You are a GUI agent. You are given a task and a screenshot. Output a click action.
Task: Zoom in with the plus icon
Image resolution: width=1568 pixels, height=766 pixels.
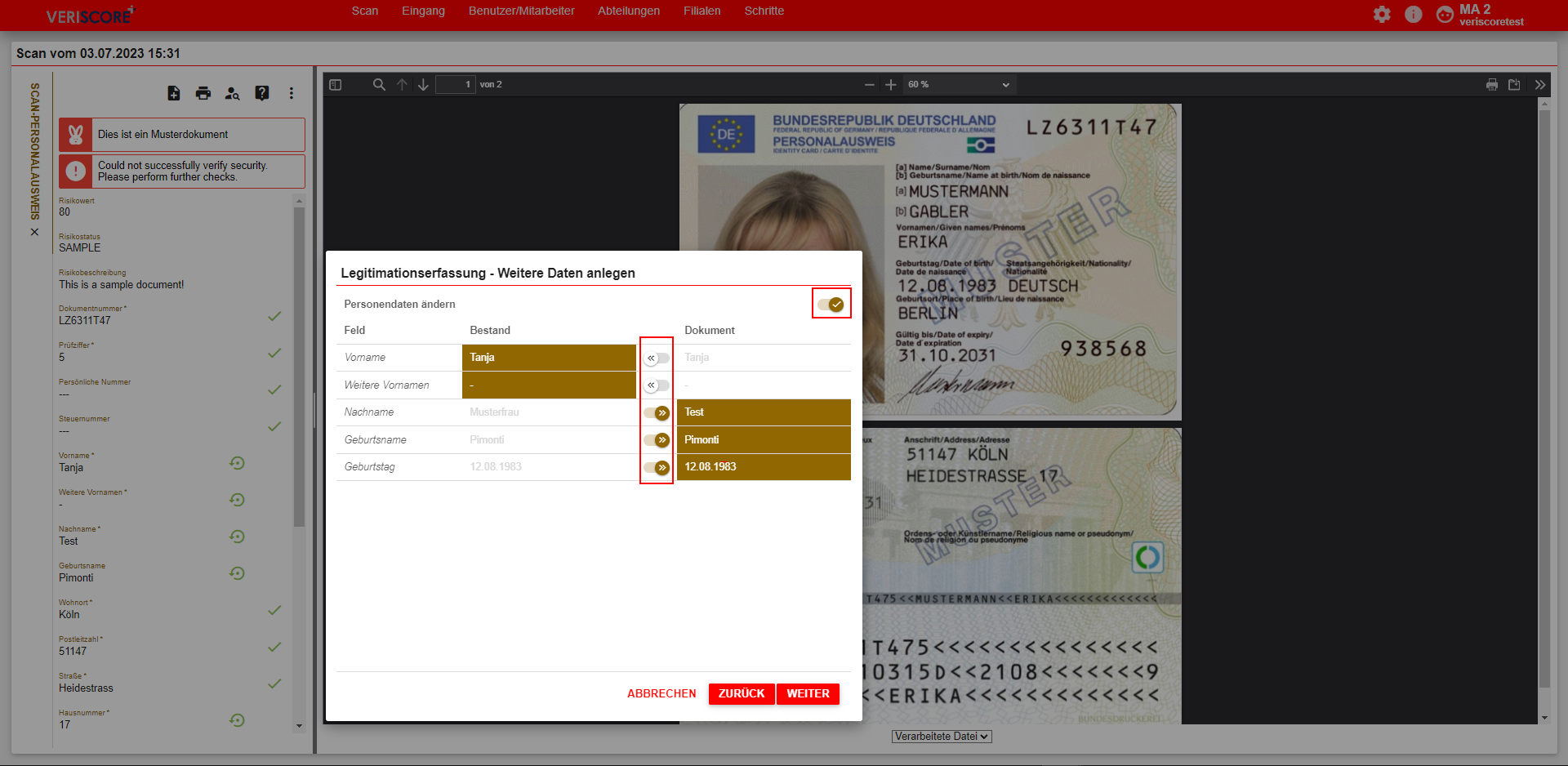pyautogui.click(x=891, y=84)
